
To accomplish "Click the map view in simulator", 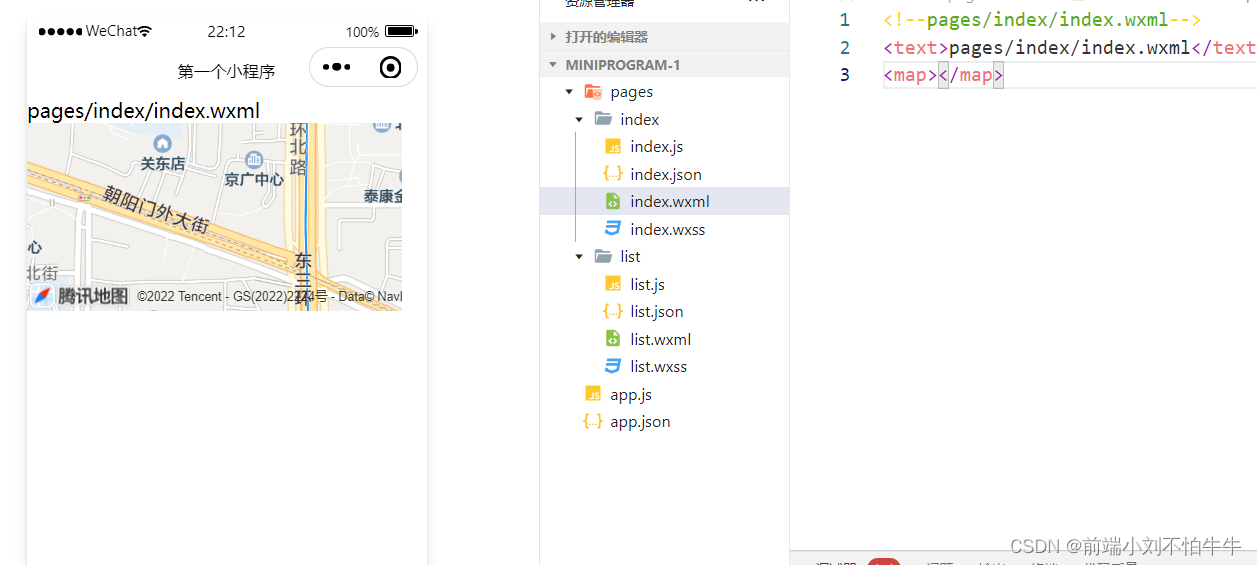I will pos(214,216).
